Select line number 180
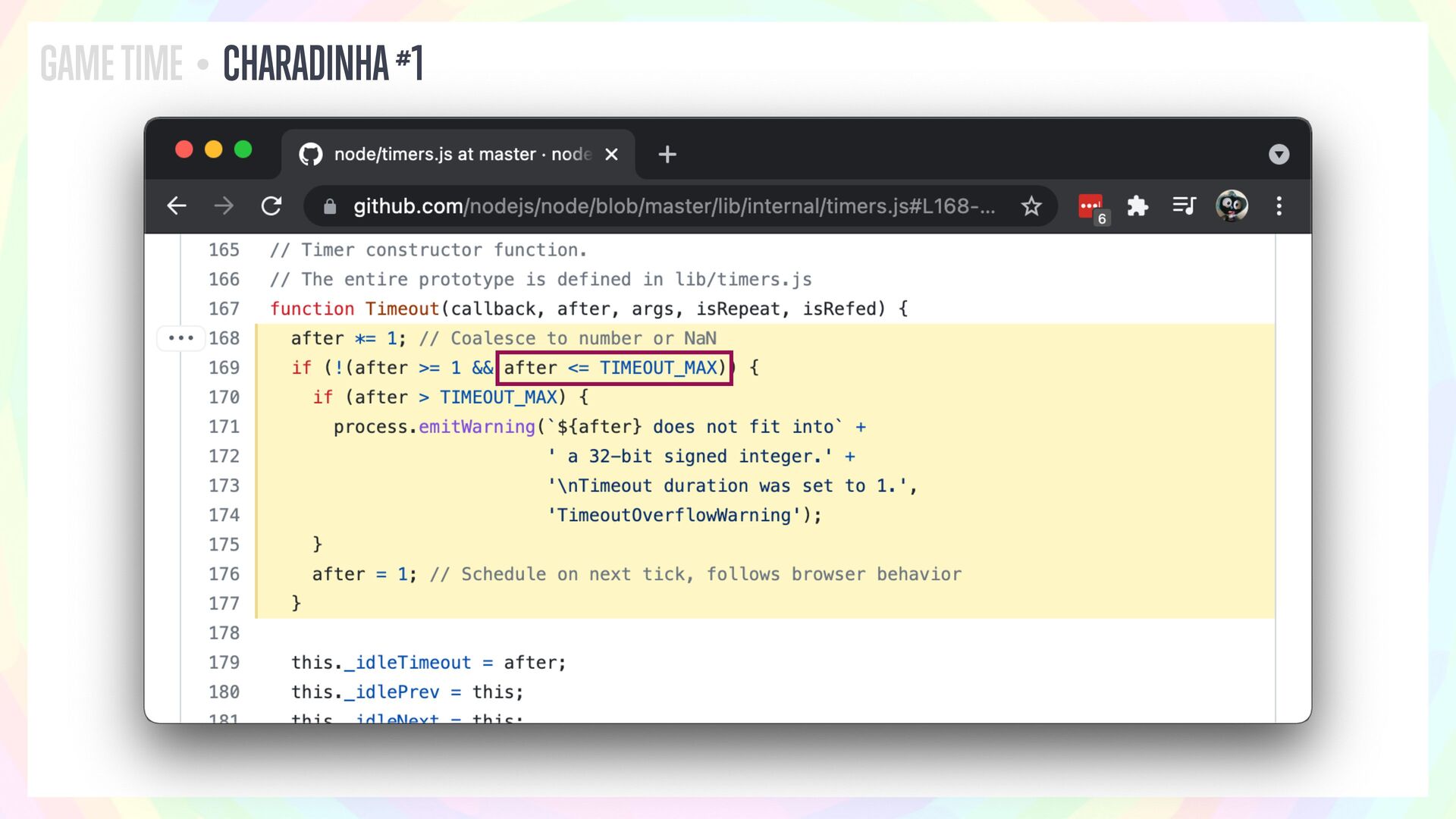Viewport: 1456px width, 819px height. tap(224, 692)
